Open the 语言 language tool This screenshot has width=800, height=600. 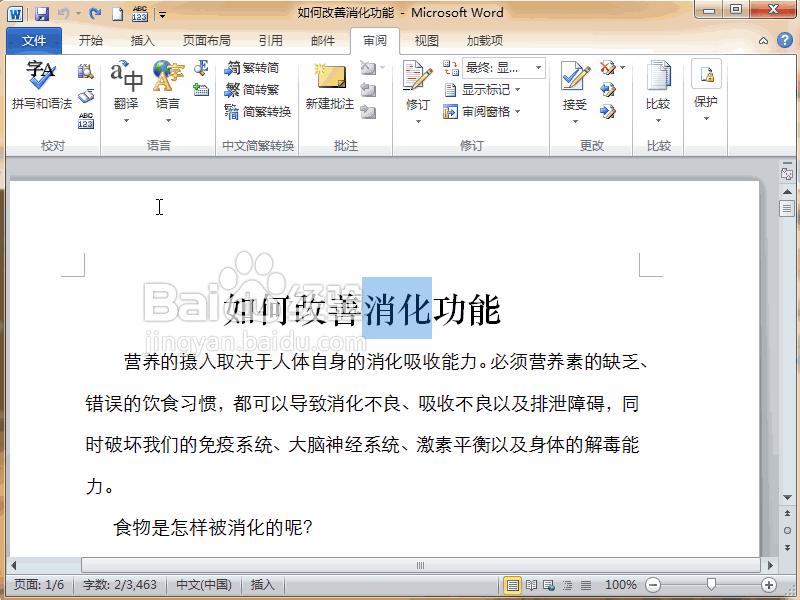[x=166, y=85]
